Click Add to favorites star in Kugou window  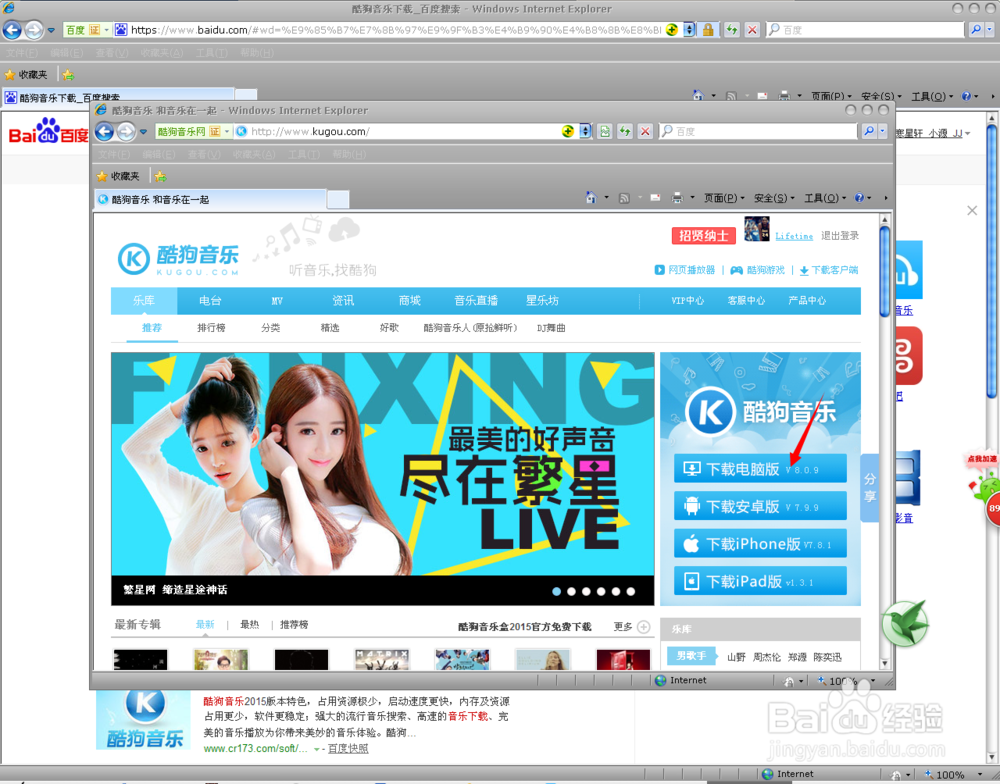[x=160, y=176]
